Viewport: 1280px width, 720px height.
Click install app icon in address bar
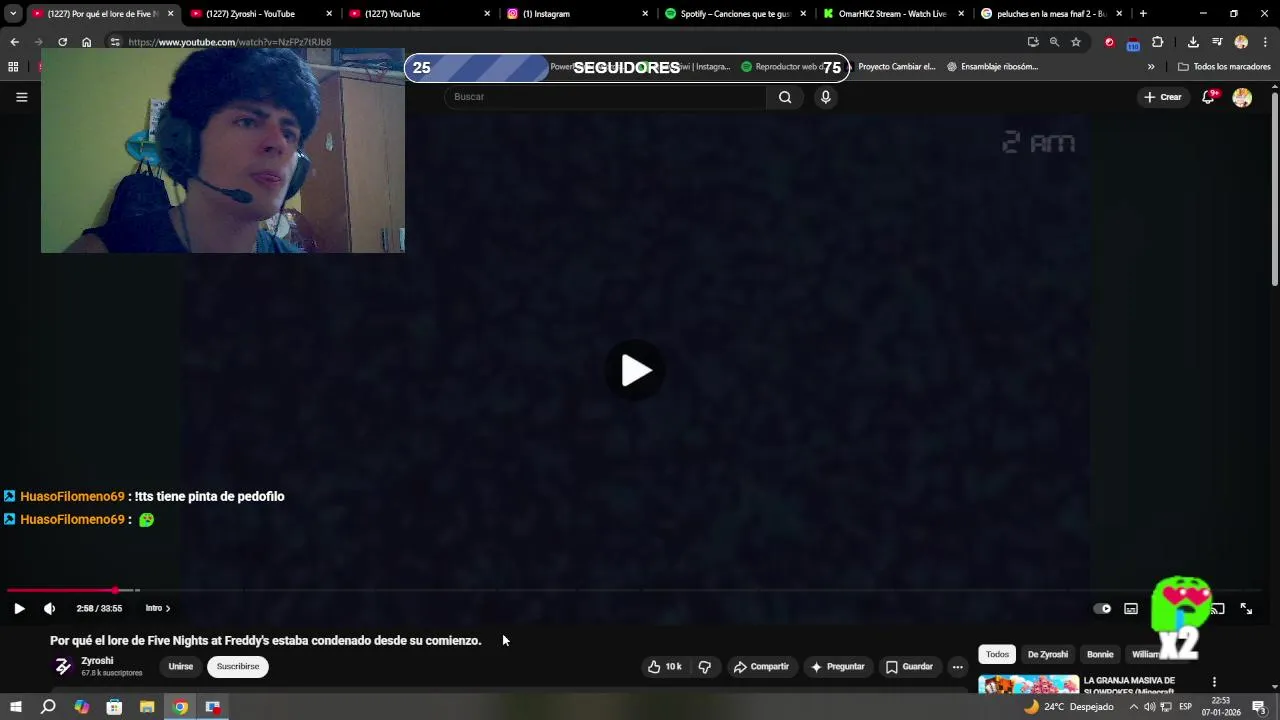coord(1033,42)
